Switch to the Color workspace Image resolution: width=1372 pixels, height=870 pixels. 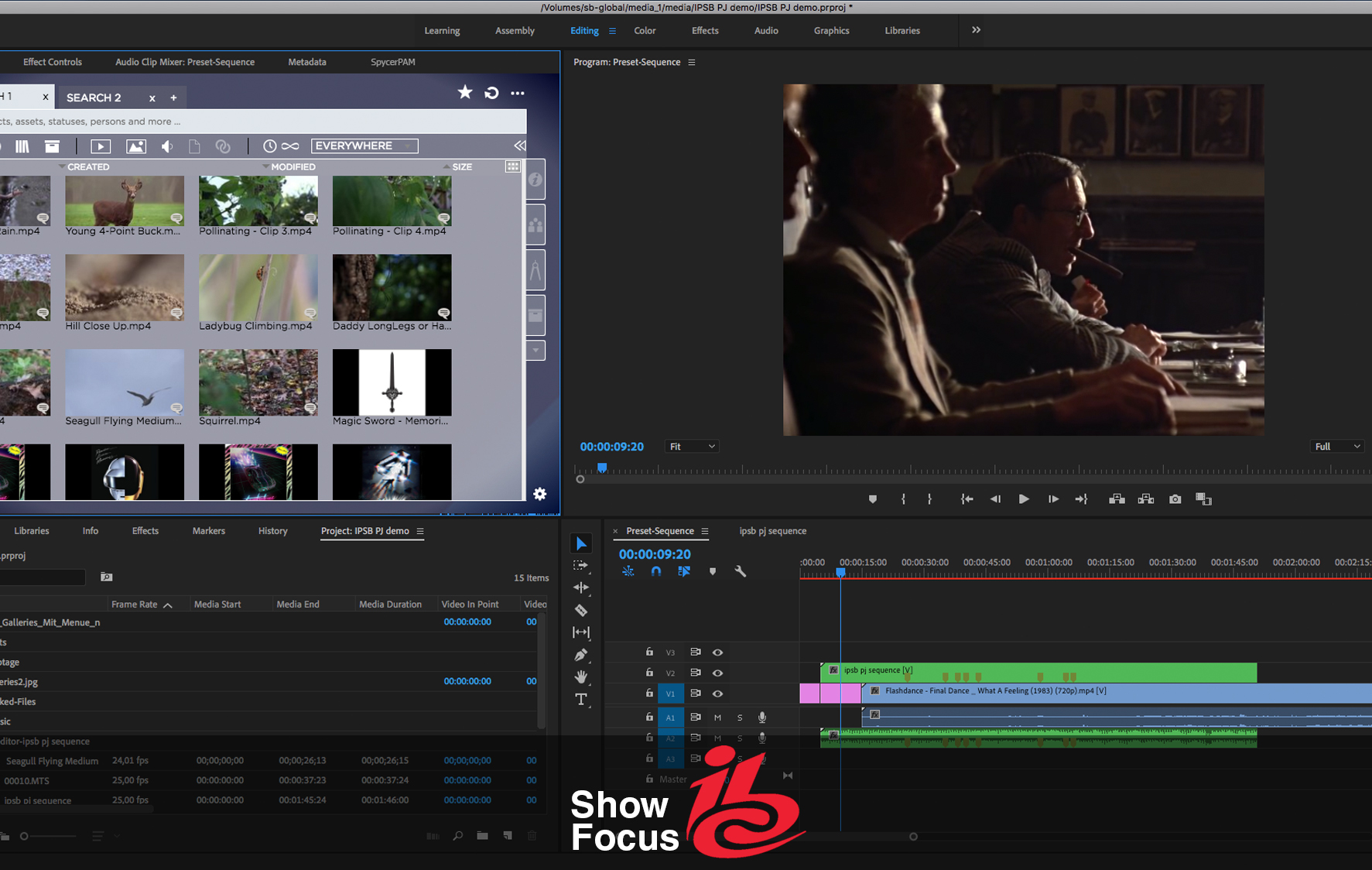pos(645,31)
